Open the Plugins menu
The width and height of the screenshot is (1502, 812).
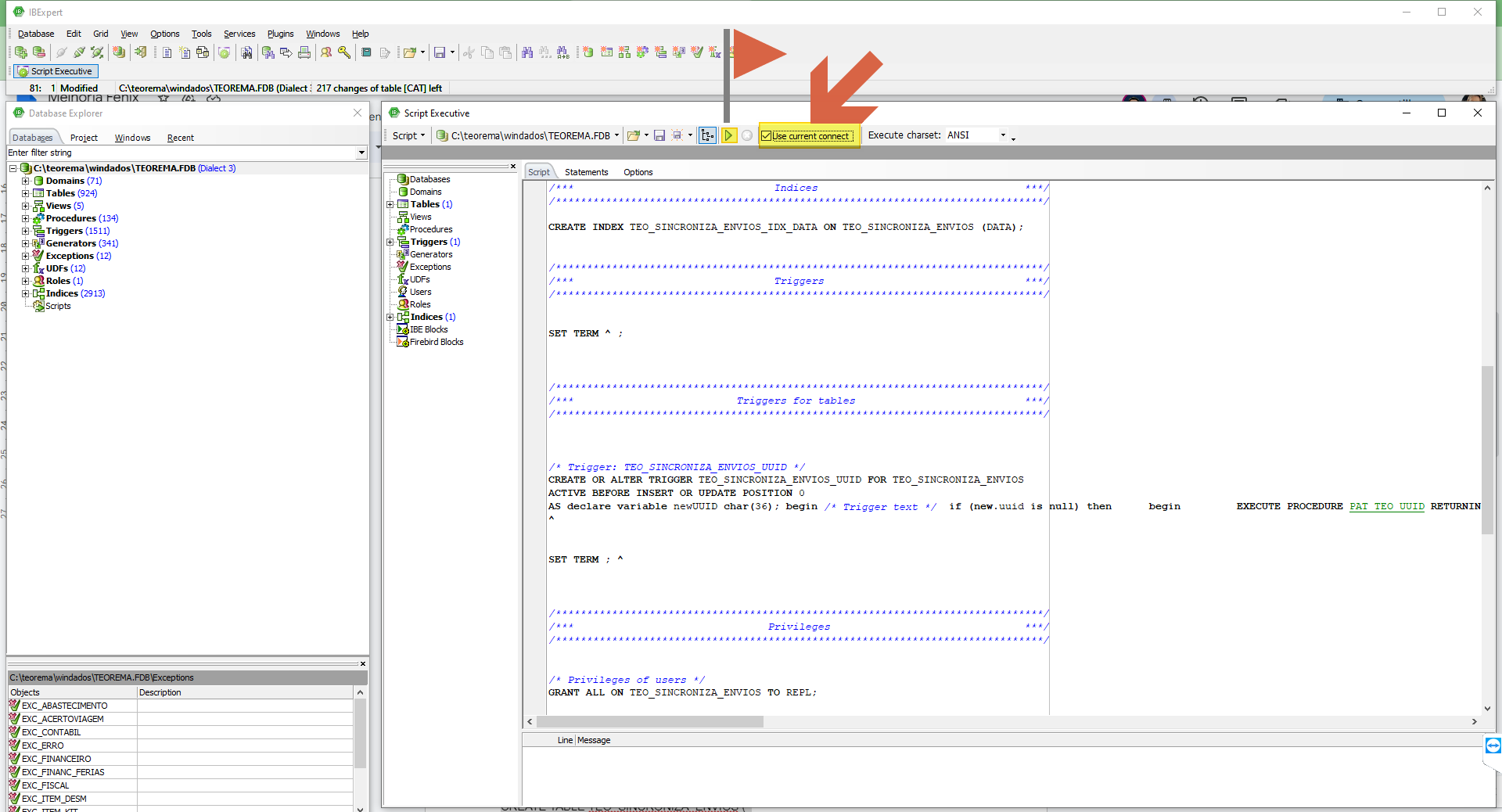[x=280, y=34]
